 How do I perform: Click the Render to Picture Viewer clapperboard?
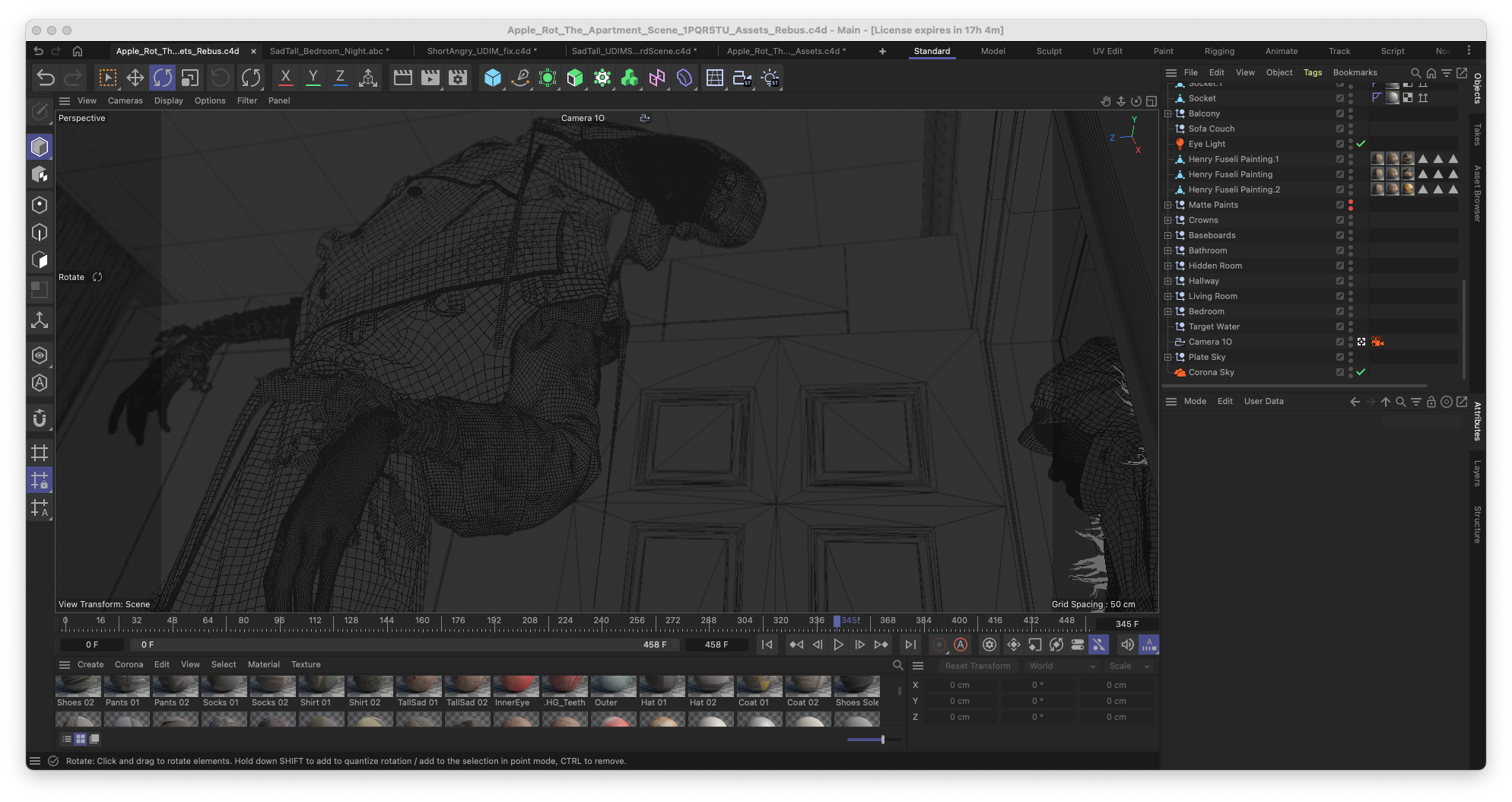(x=430, y=78)
